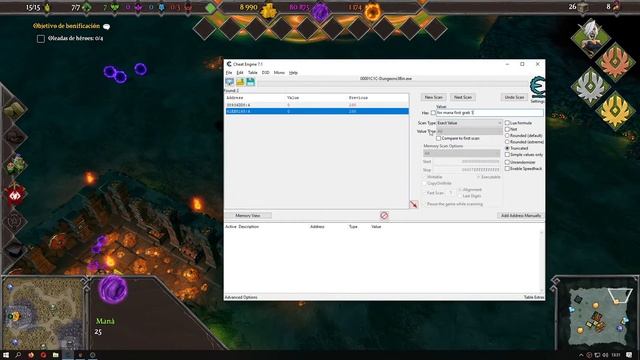Enable Compare to first scan

coord(438,138)
